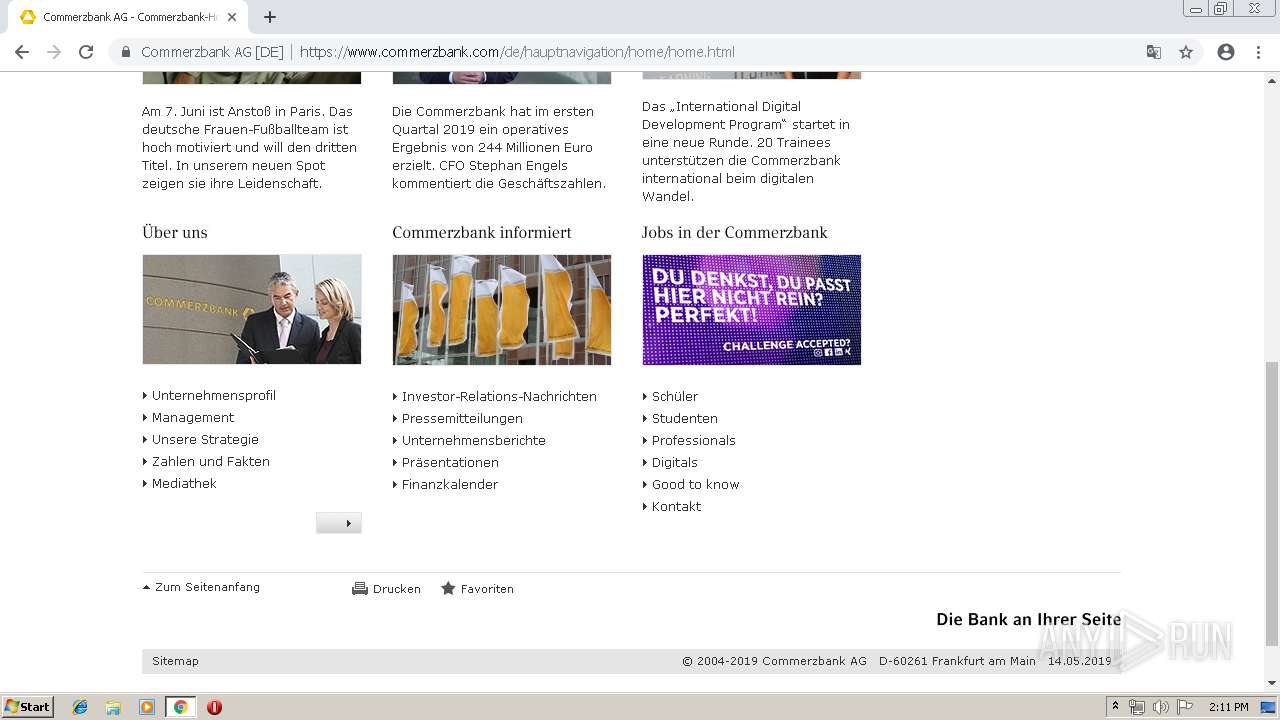Click the Über uns heading
This screenshot has height=720, width=1280.
click(x=175, y=232)
